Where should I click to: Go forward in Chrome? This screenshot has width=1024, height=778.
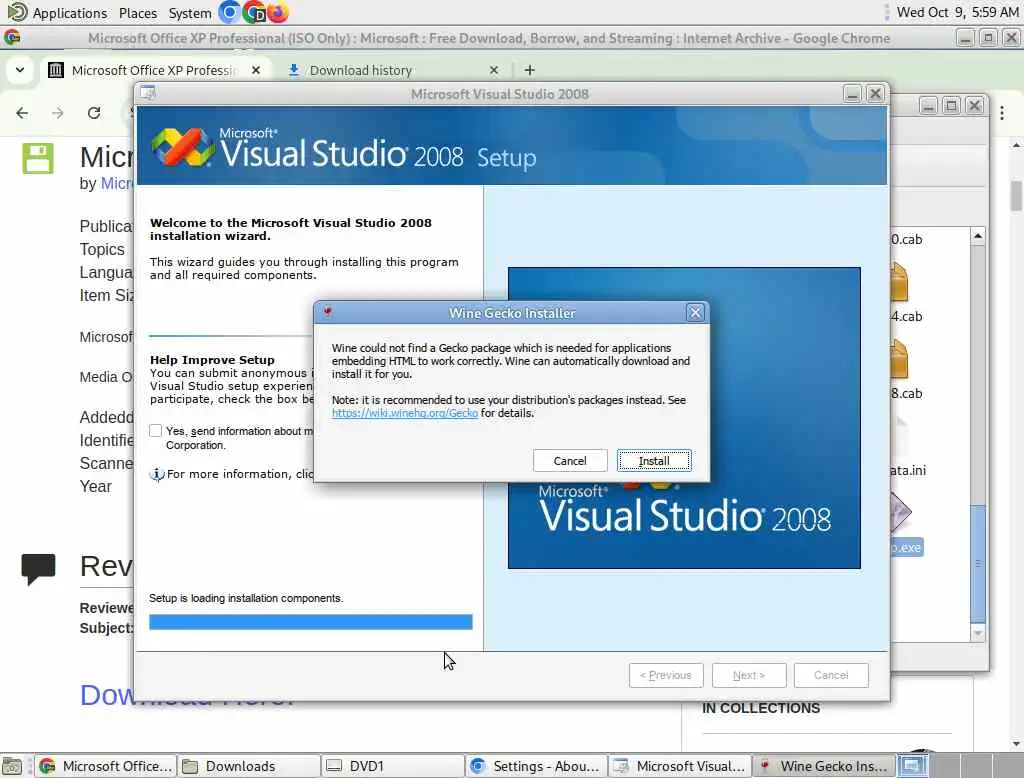click(57, 113)
